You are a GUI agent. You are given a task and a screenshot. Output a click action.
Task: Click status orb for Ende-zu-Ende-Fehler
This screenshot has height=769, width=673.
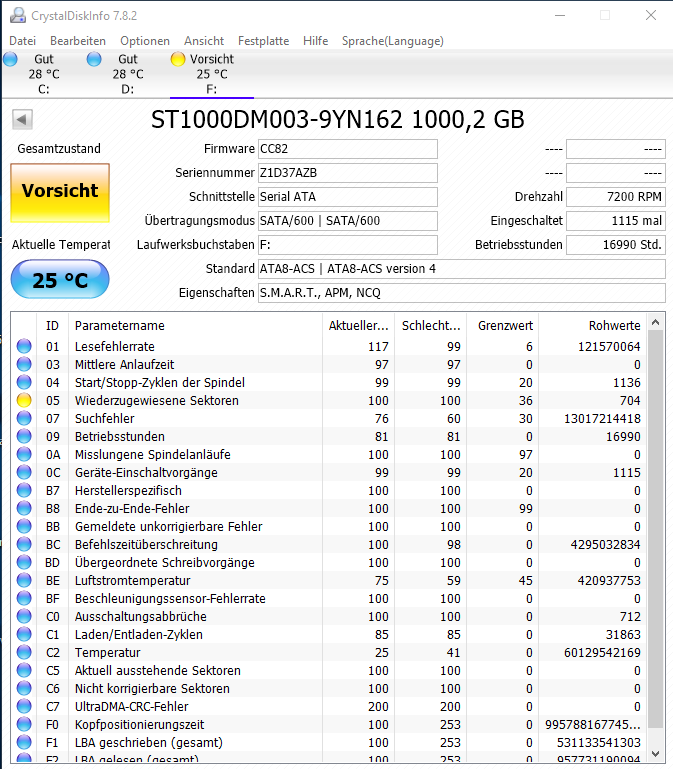[24, 508]
